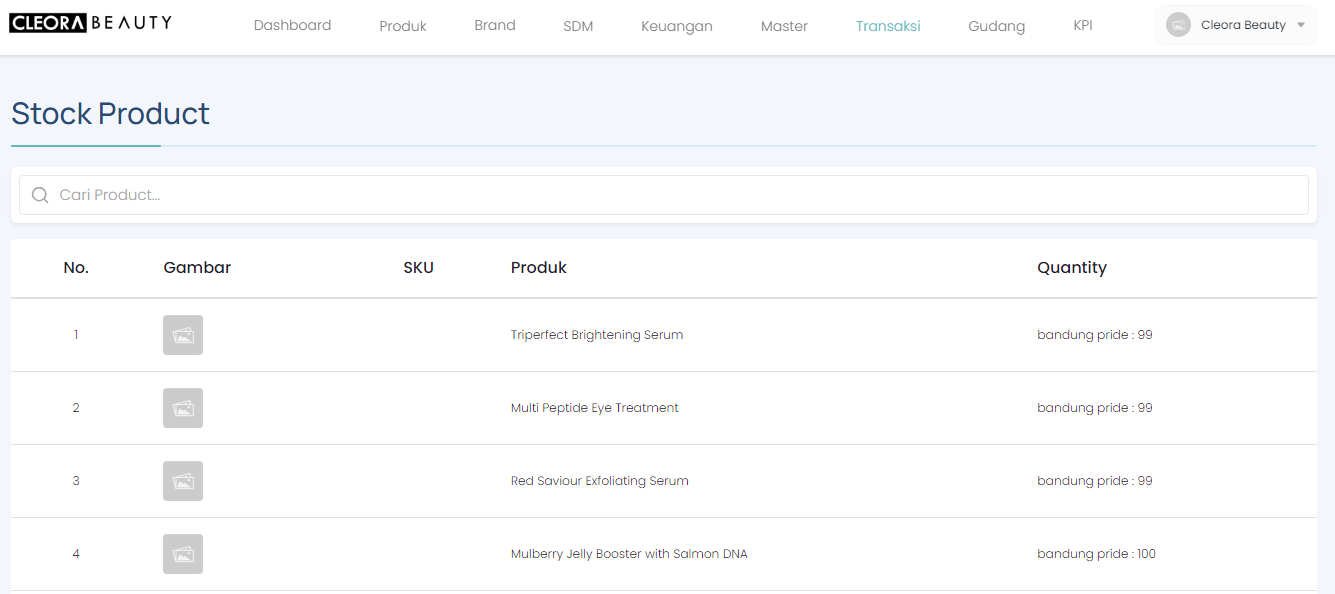Open the Master menu

[784, 26]
